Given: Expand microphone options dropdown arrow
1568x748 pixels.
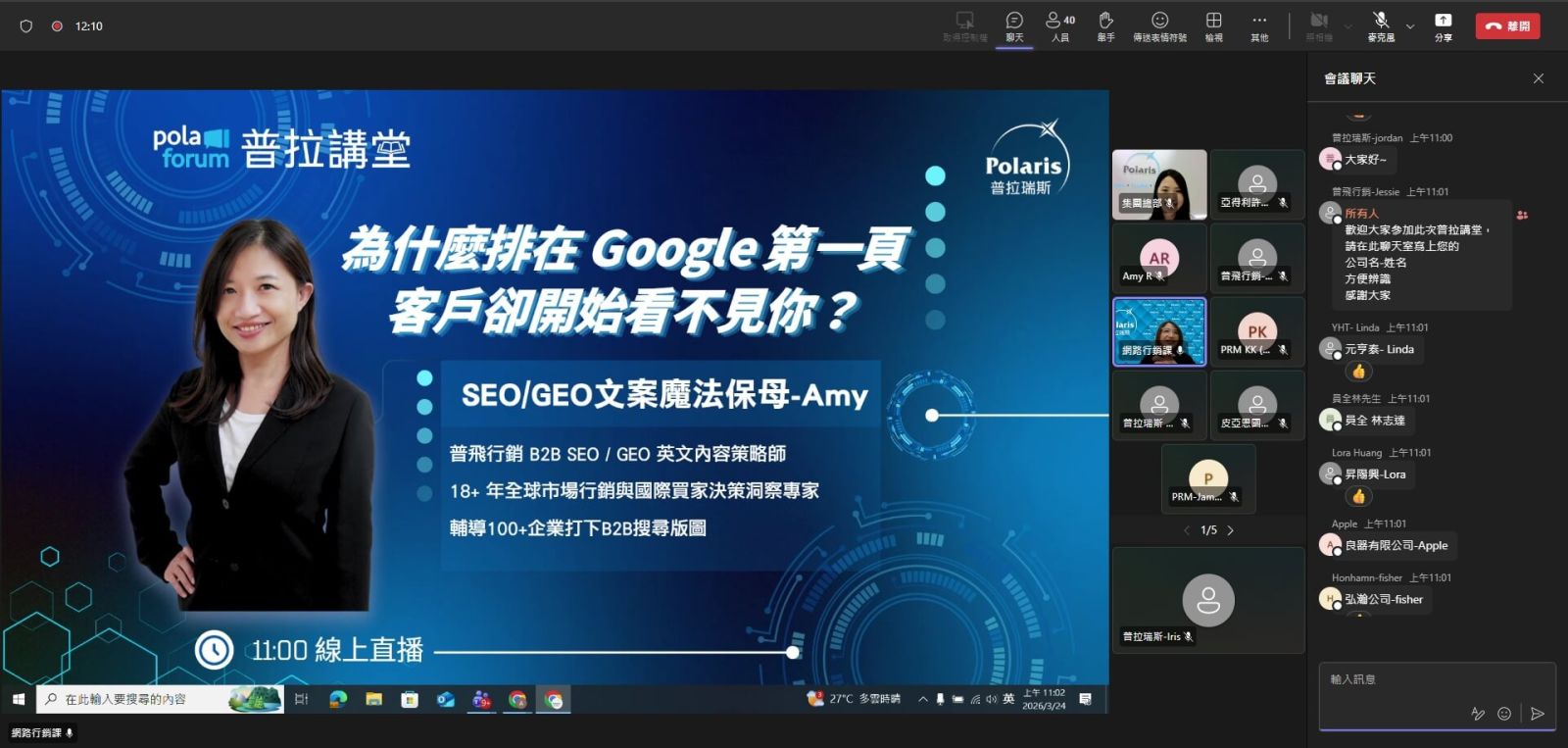Looking at the screenshot, I should click(1410, 26).
